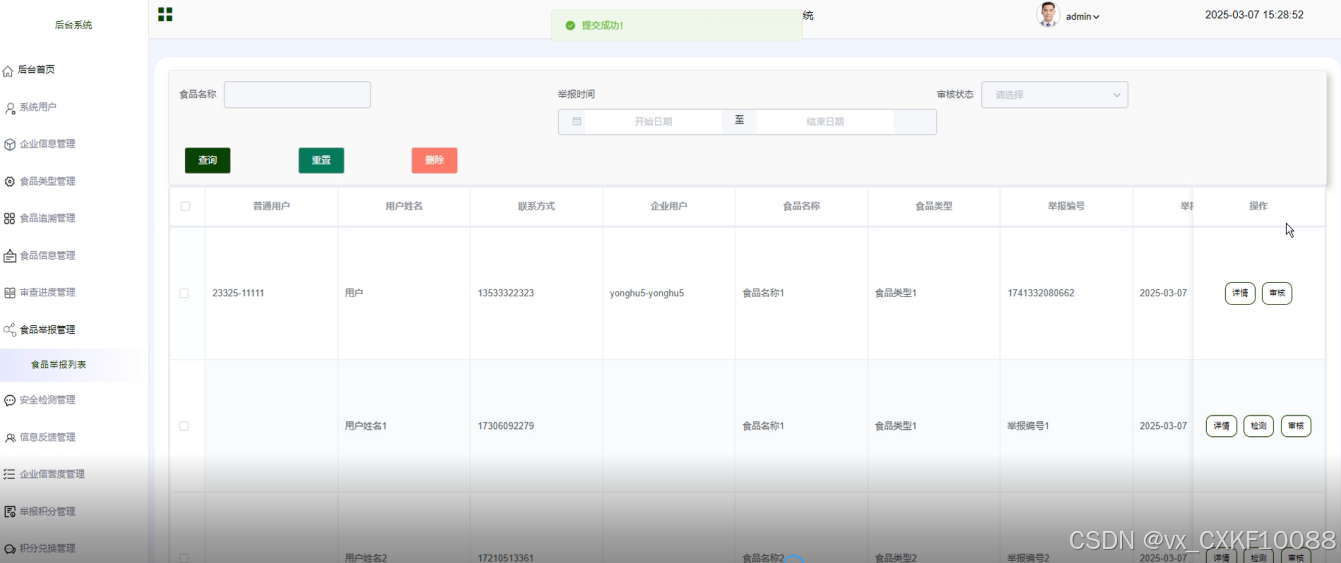This screenshot has width=1341, height=563.
Task: Click the phone number 17306092279
Action: [506, 426]
